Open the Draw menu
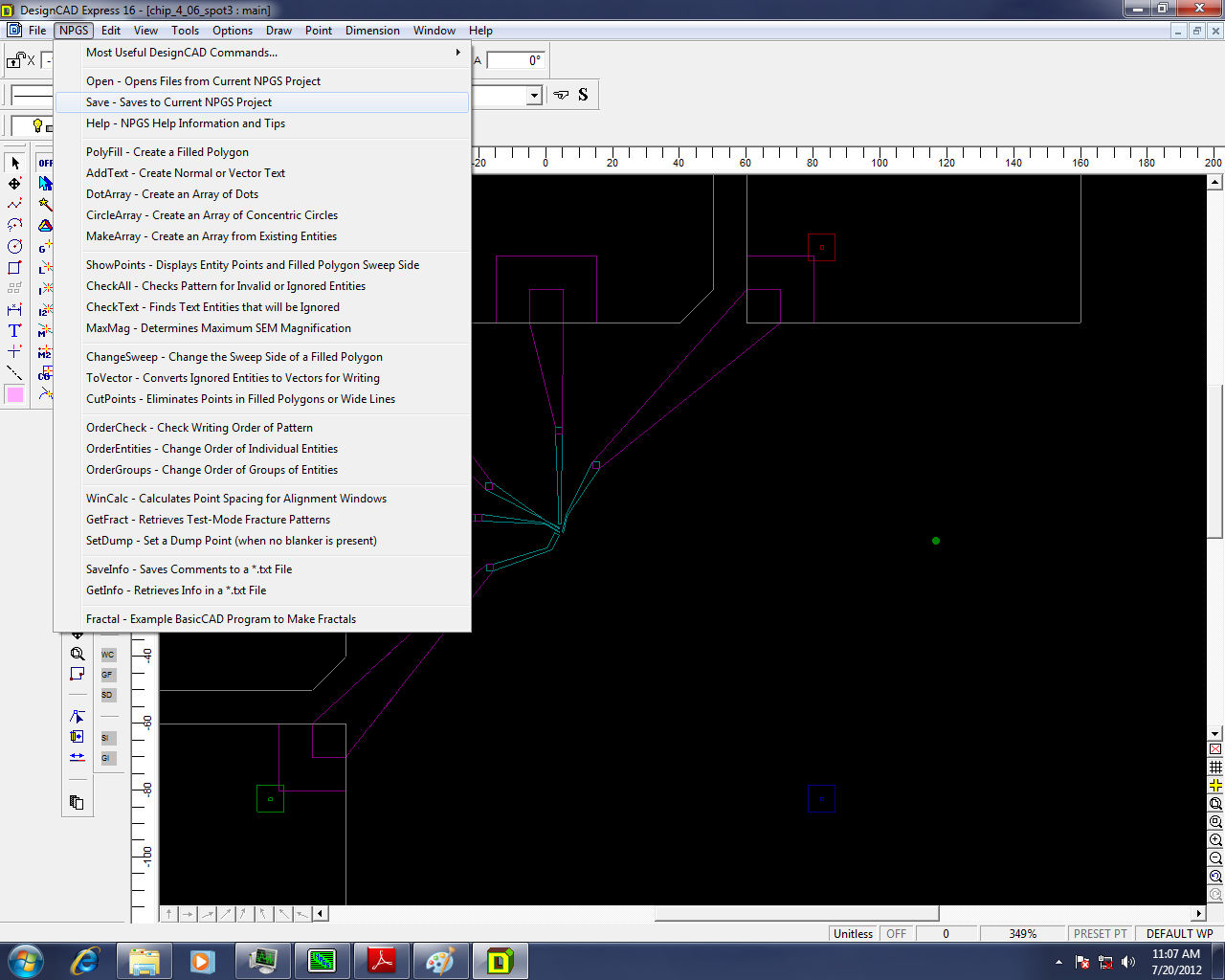1225x980 pixels. (x=278, y=31)
